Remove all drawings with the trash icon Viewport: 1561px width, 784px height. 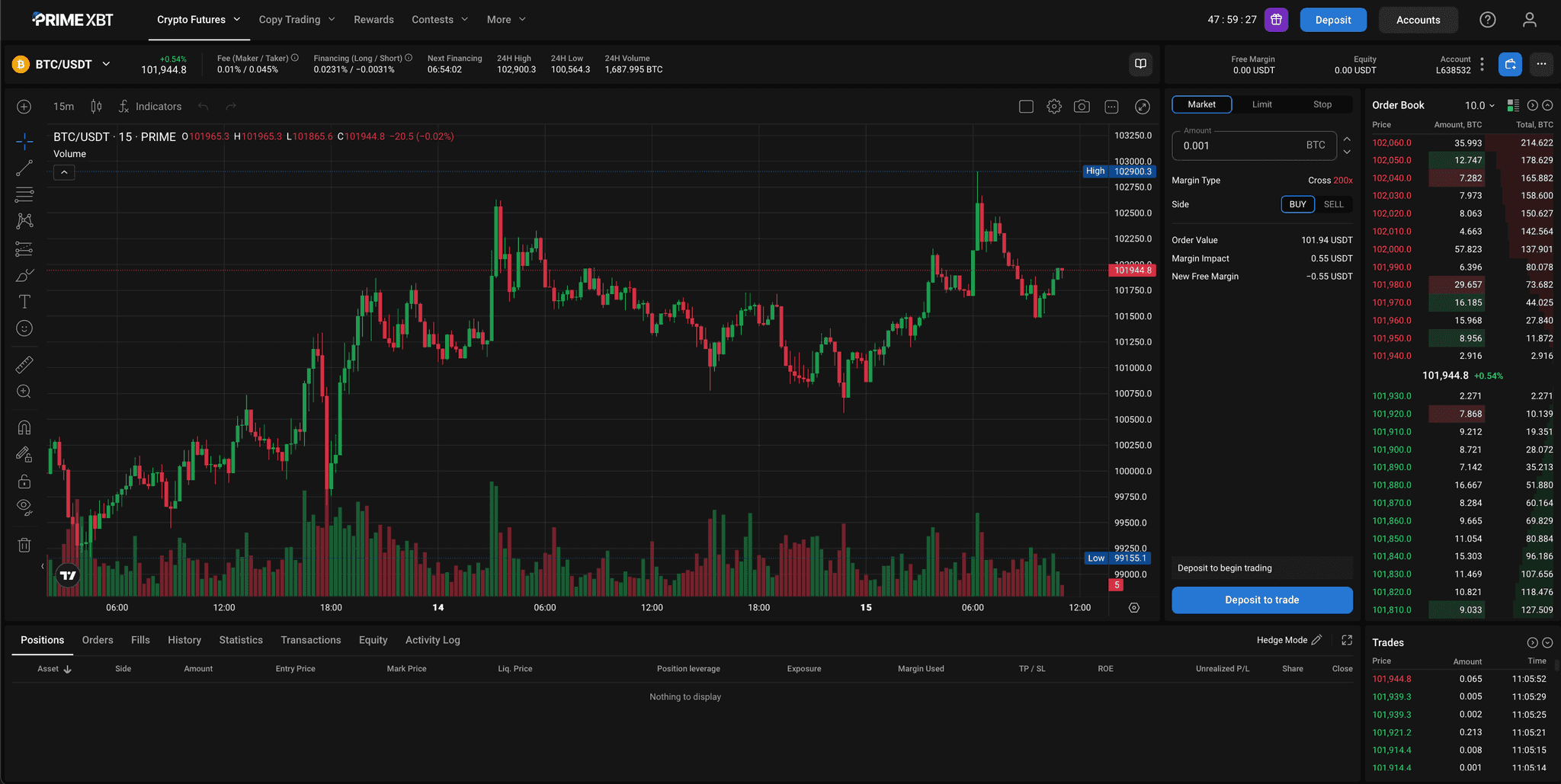(x=24, y=544)
